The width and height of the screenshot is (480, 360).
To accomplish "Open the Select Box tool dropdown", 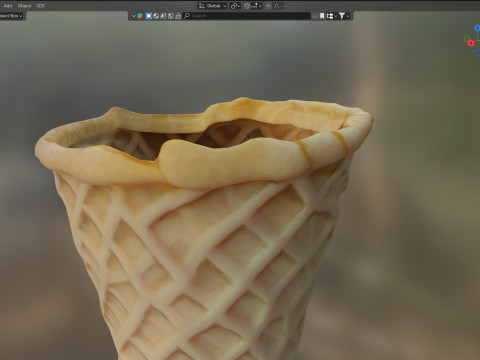I will pos(11,16).
